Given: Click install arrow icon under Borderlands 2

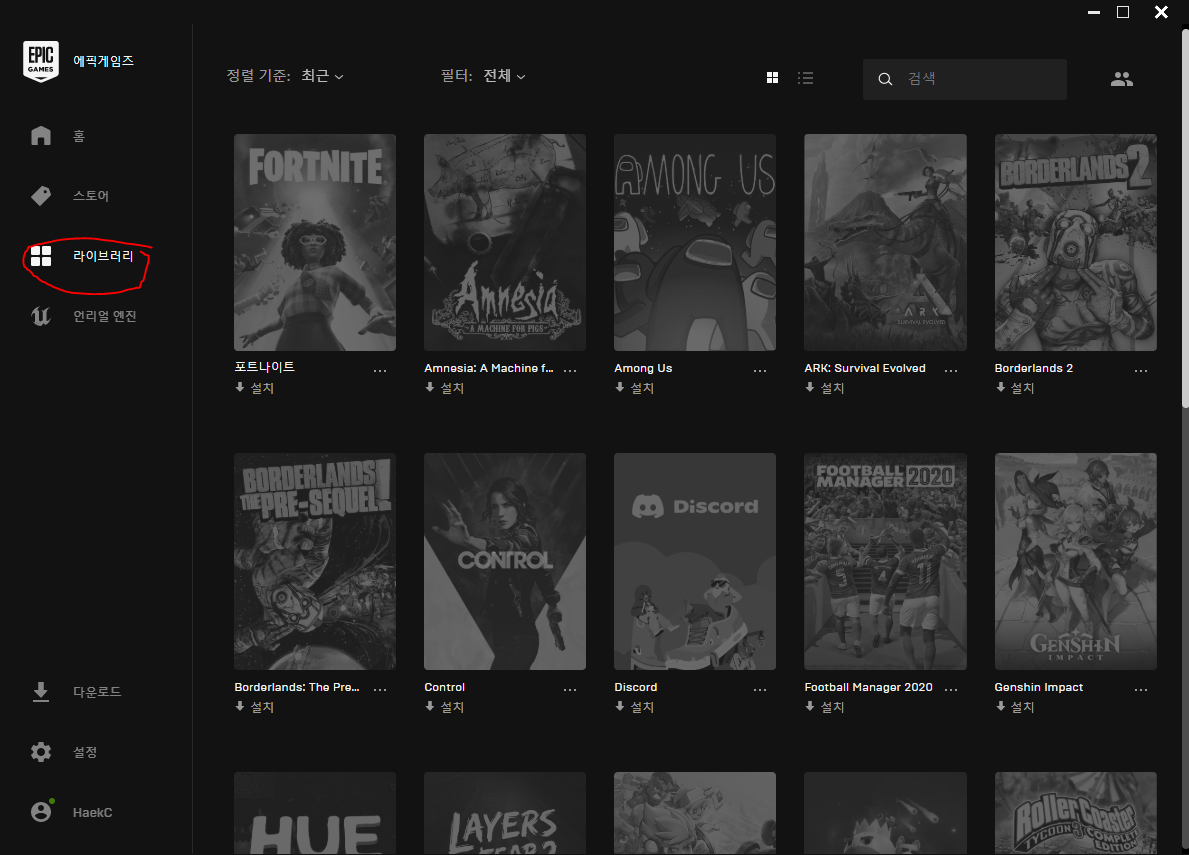Looking at the screenshot, I should pos(1000,387).
